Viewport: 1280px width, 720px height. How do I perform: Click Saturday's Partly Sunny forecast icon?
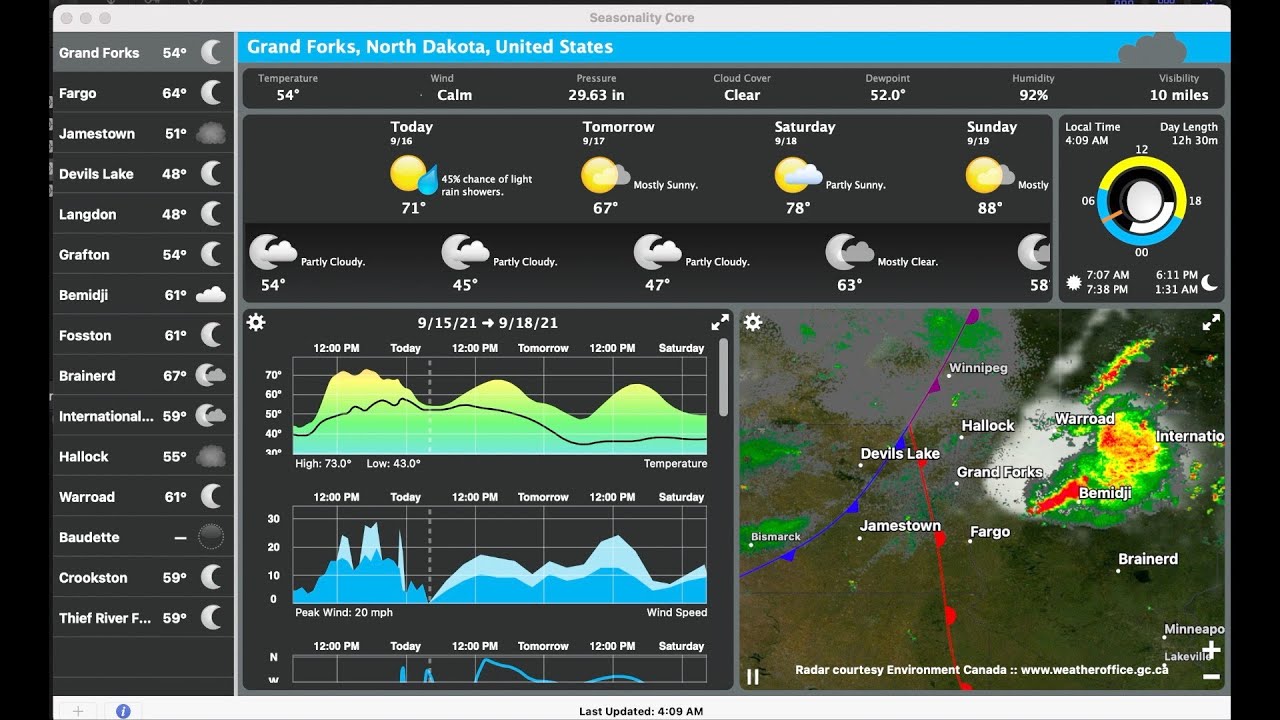coord(797,177)
